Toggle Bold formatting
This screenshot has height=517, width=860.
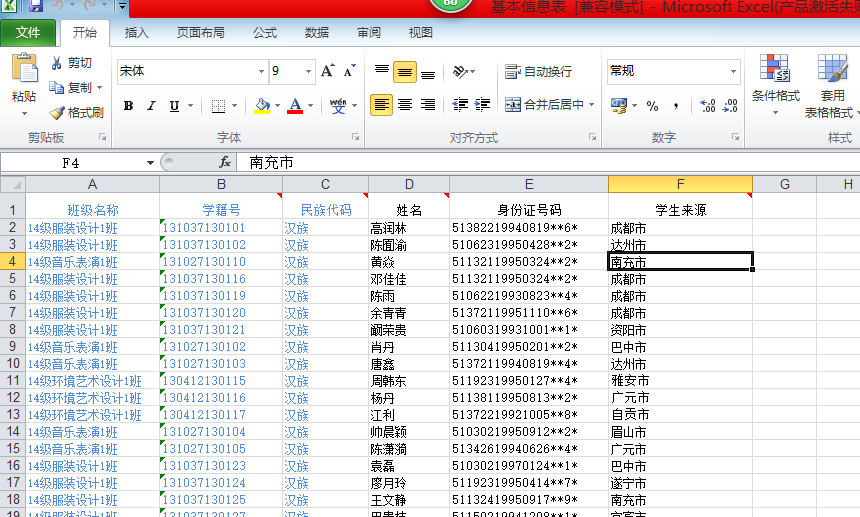click(128, 106)
